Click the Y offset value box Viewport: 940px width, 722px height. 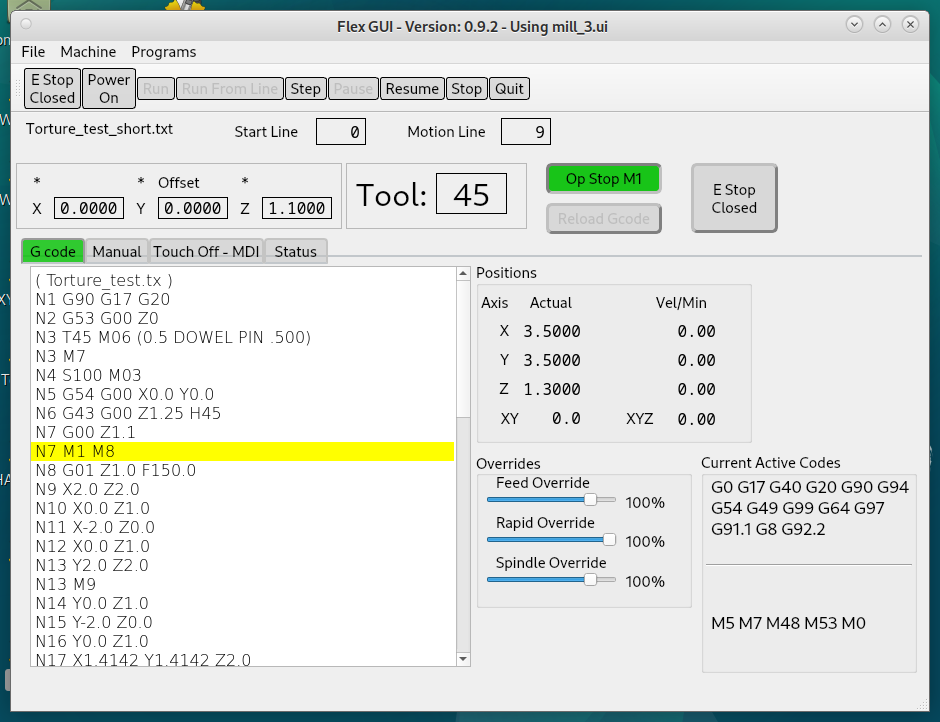192,208
